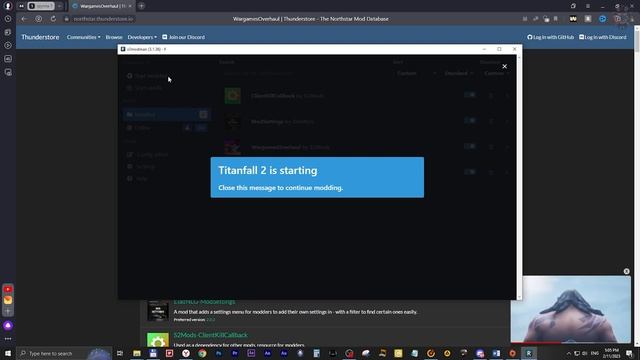
Task: Close the WargamesOverhaul browser tab
Action: pos(130,6)
